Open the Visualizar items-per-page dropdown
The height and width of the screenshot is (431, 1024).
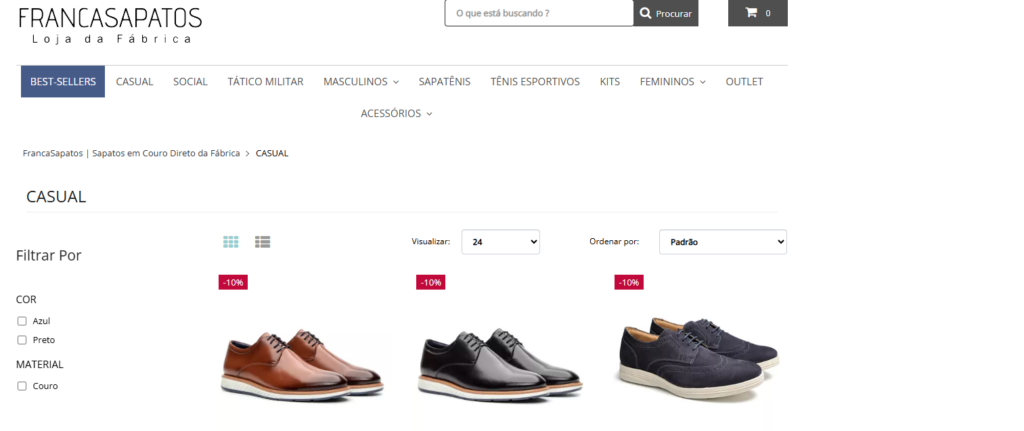(500, 242)
